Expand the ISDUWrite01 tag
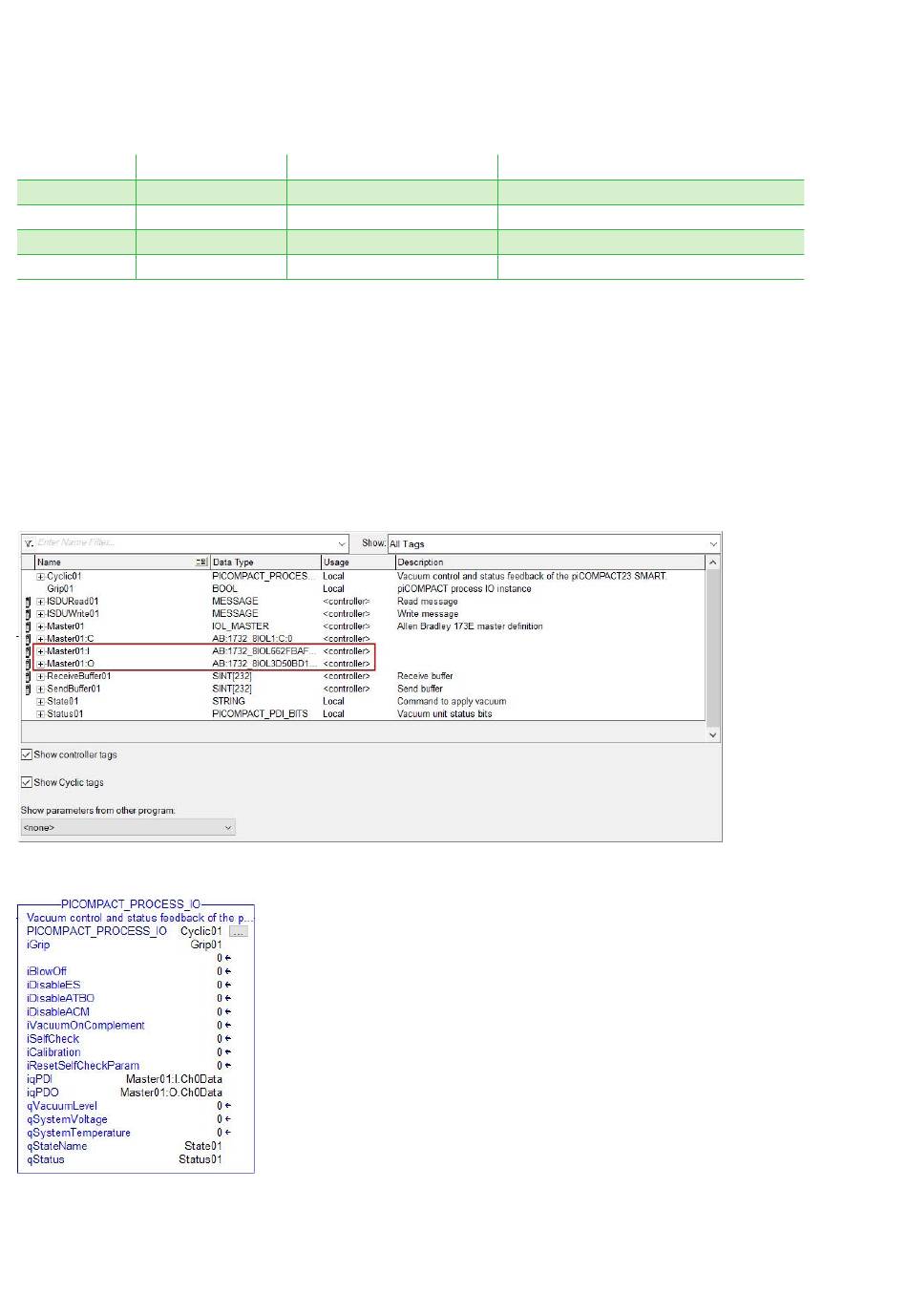Viewport: 907px width, 1316px height. coord(40,614)
